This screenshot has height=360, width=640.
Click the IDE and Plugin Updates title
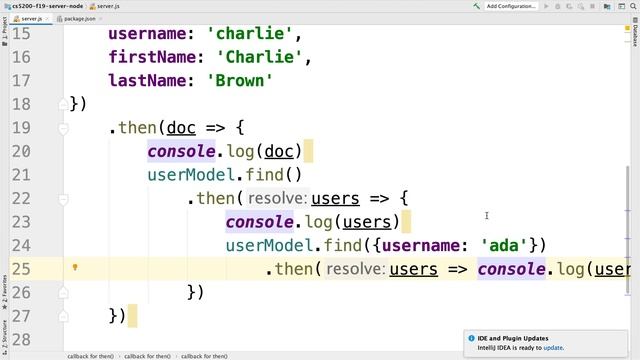pyautogui.click(x=513, y=338)
